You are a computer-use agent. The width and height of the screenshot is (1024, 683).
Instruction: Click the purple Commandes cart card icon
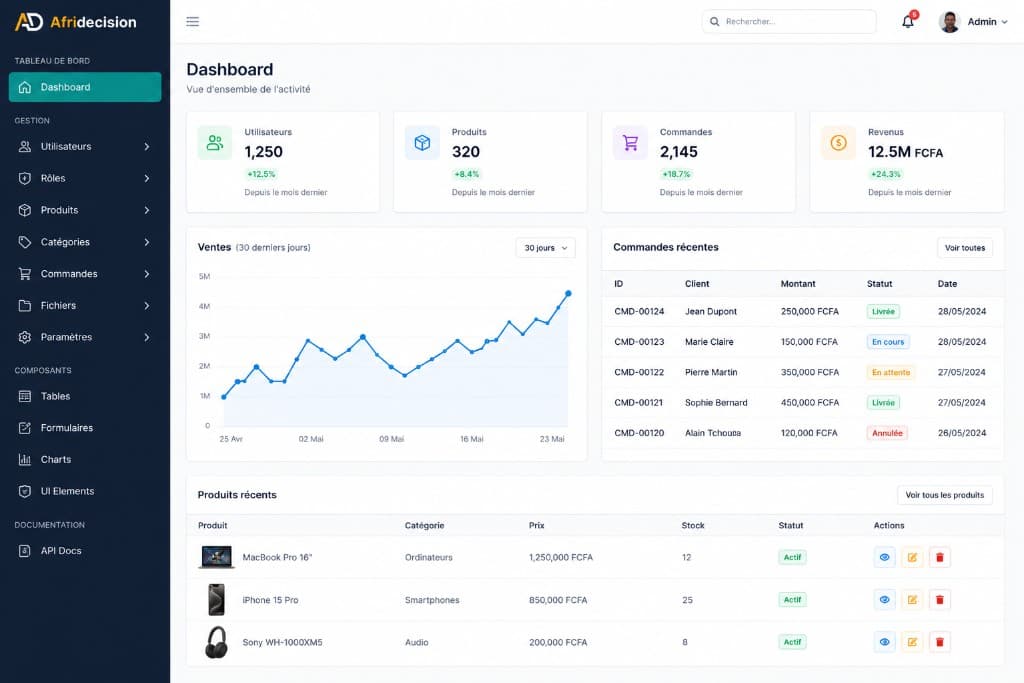pos(630,142)
